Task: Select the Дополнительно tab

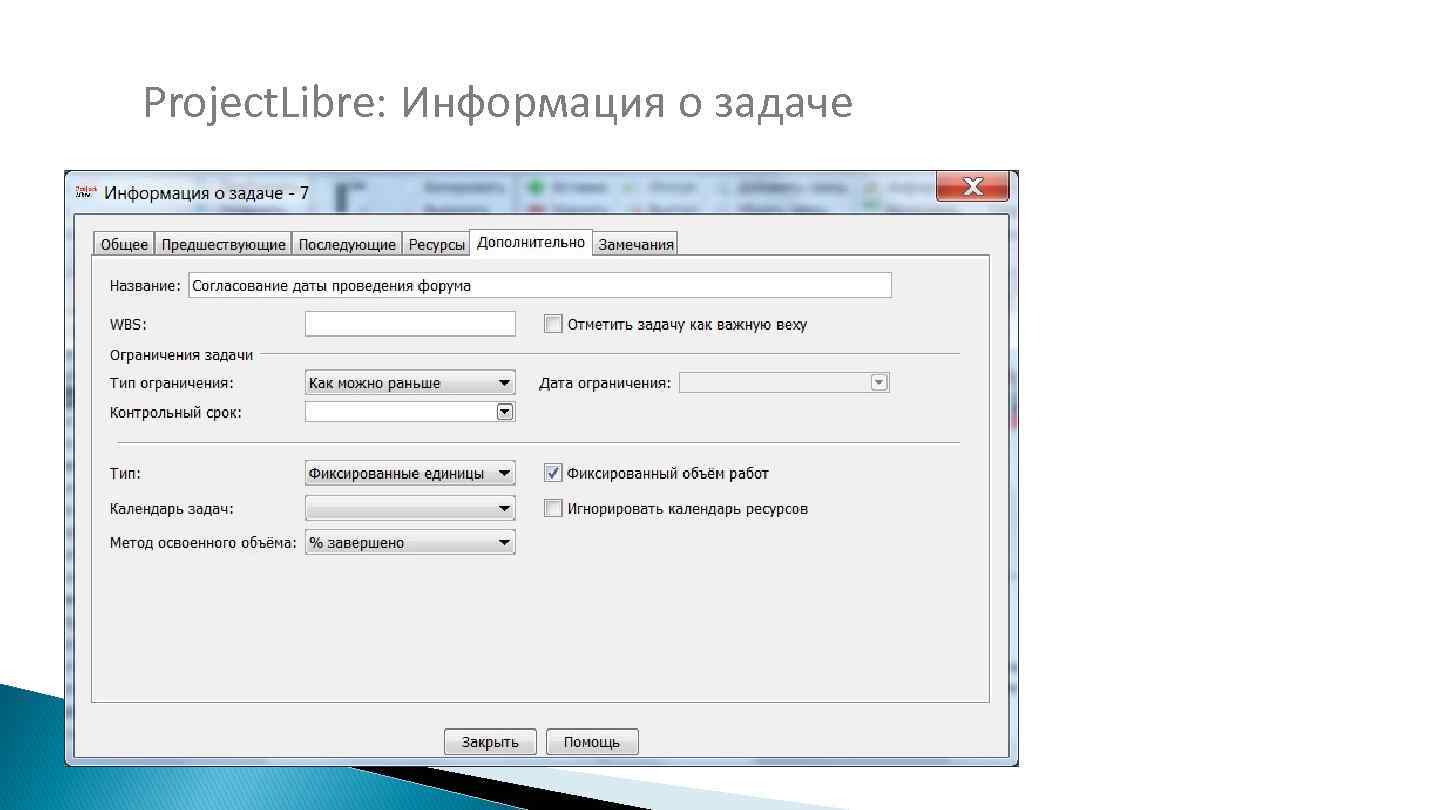Action: [x=531, y=242]
